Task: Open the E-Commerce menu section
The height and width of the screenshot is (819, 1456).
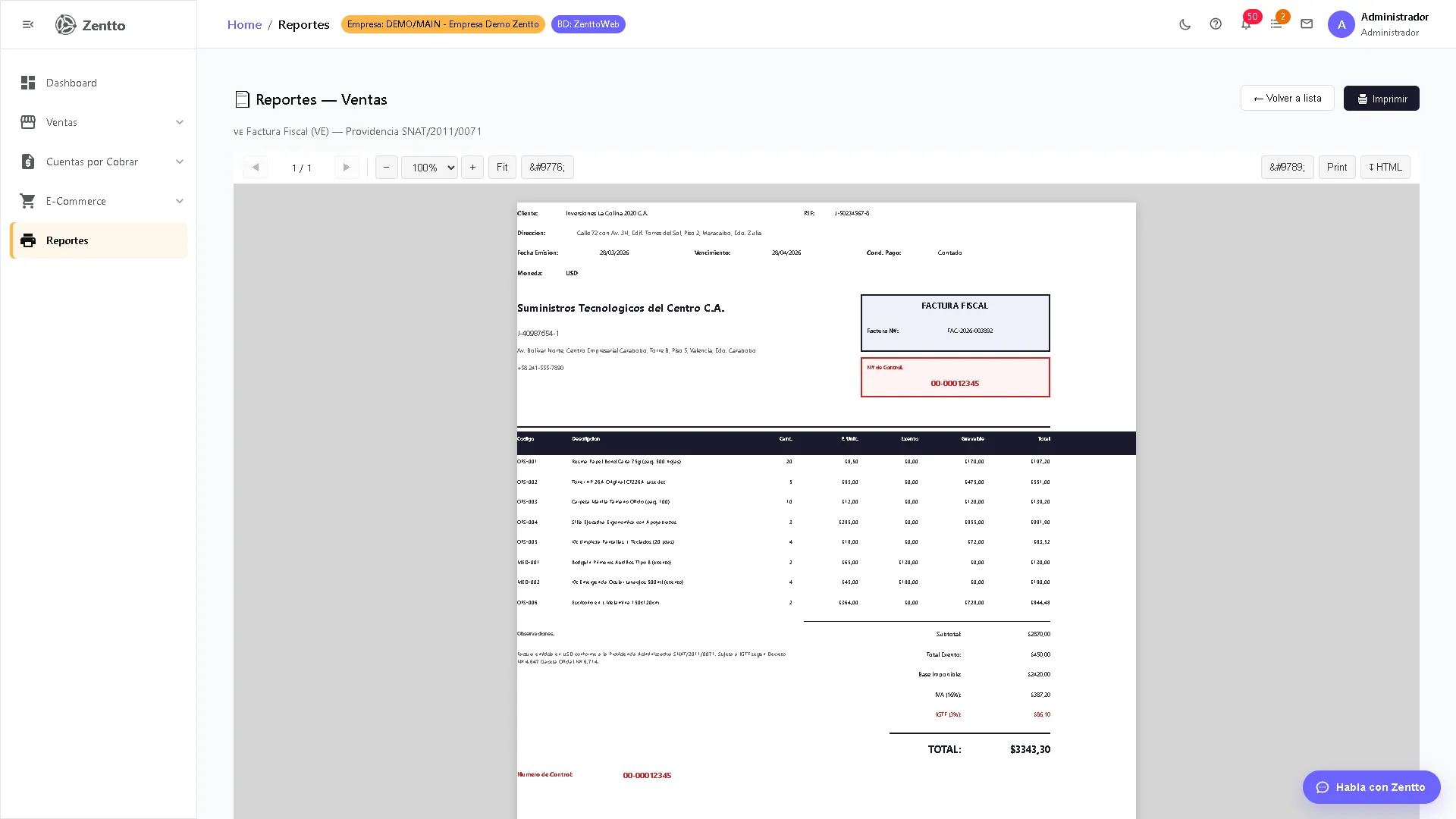Action: (x=99, y=201)
